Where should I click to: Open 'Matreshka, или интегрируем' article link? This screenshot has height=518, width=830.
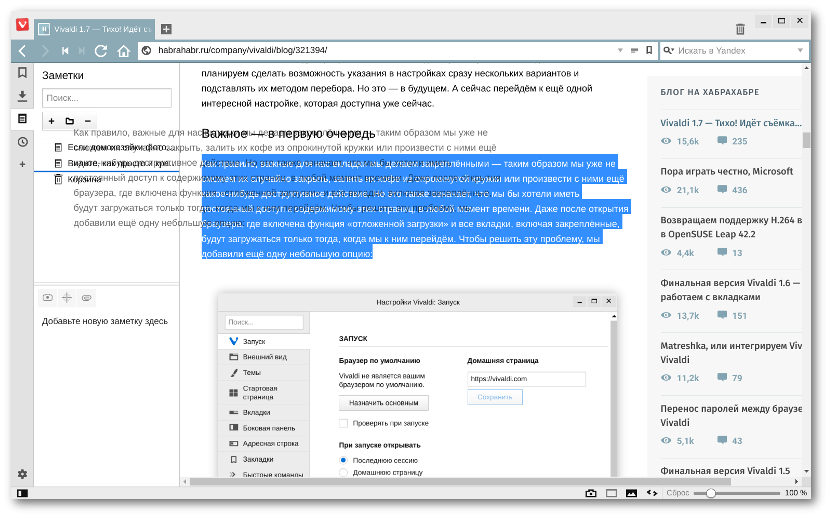(731, 352)
